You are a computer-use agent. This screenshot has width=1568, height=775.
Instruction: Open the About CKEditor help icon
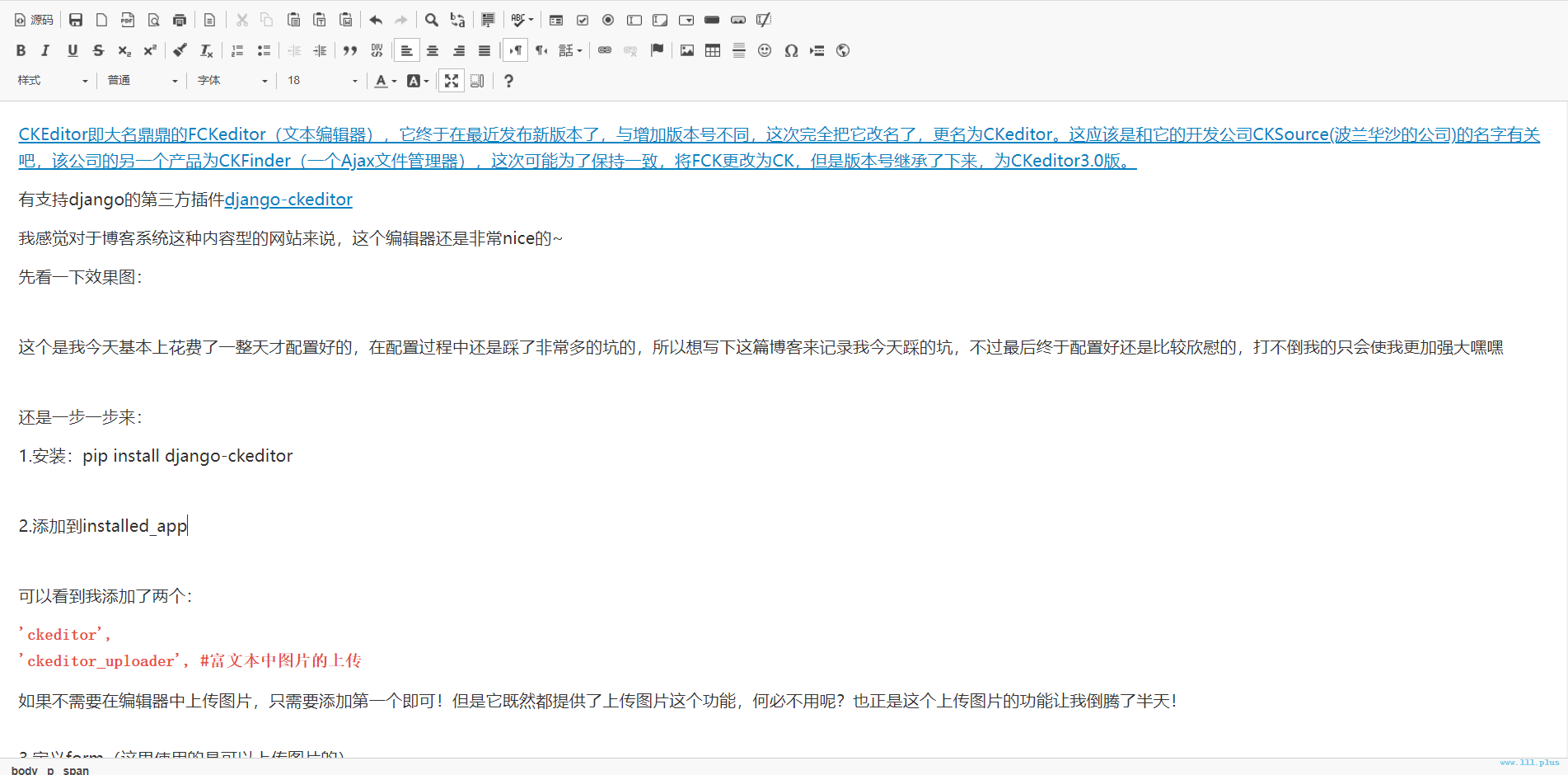coord(508,81)
